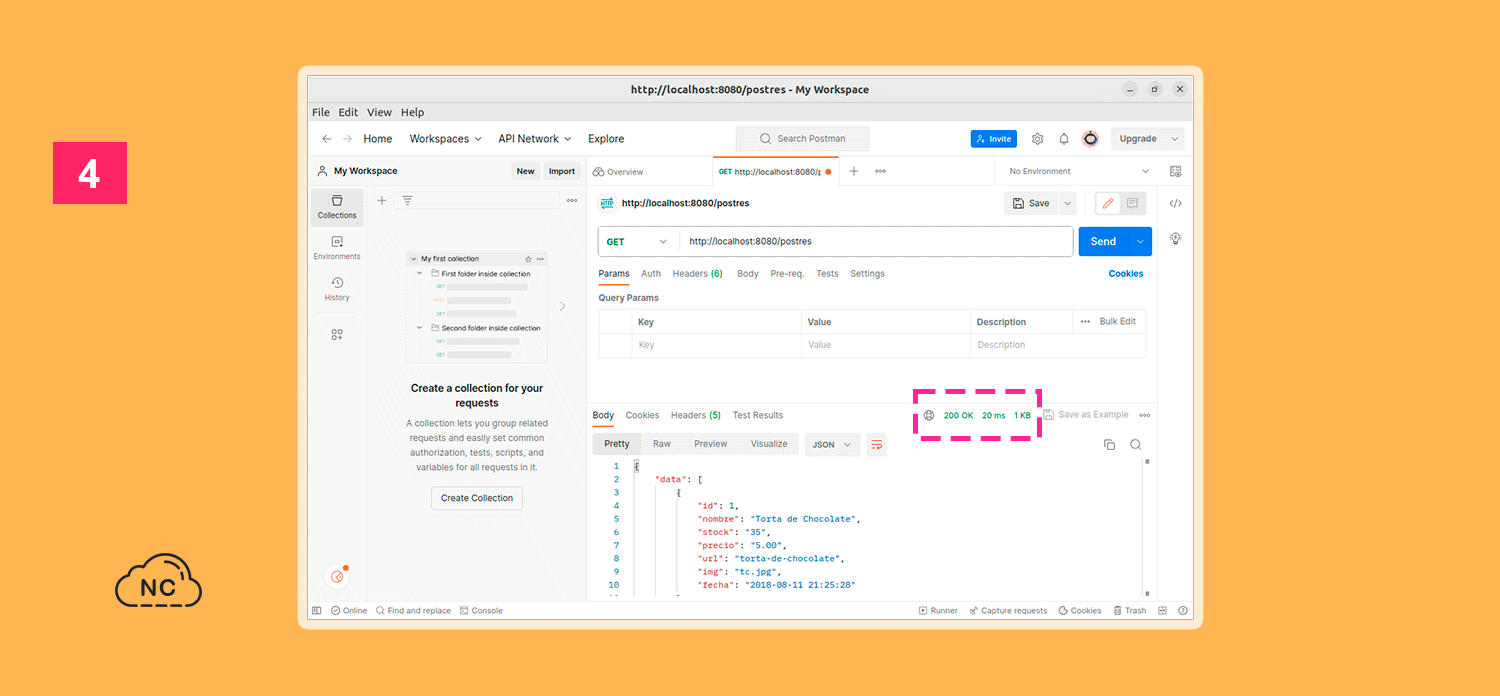Screen dimensions: 1500x696
Task: Switch to the Overview tab
Action: (x=618, y=171)
